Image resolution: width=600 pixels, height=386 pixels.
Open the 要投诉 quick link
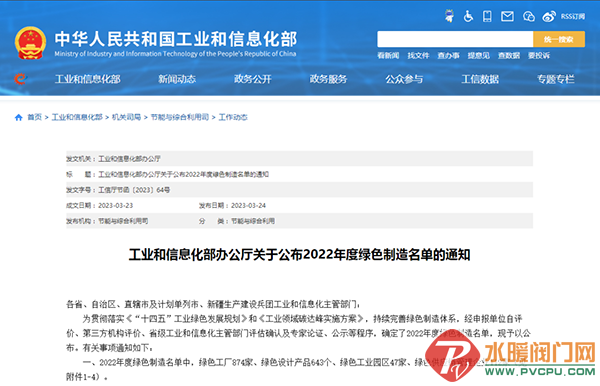point(539,55)
